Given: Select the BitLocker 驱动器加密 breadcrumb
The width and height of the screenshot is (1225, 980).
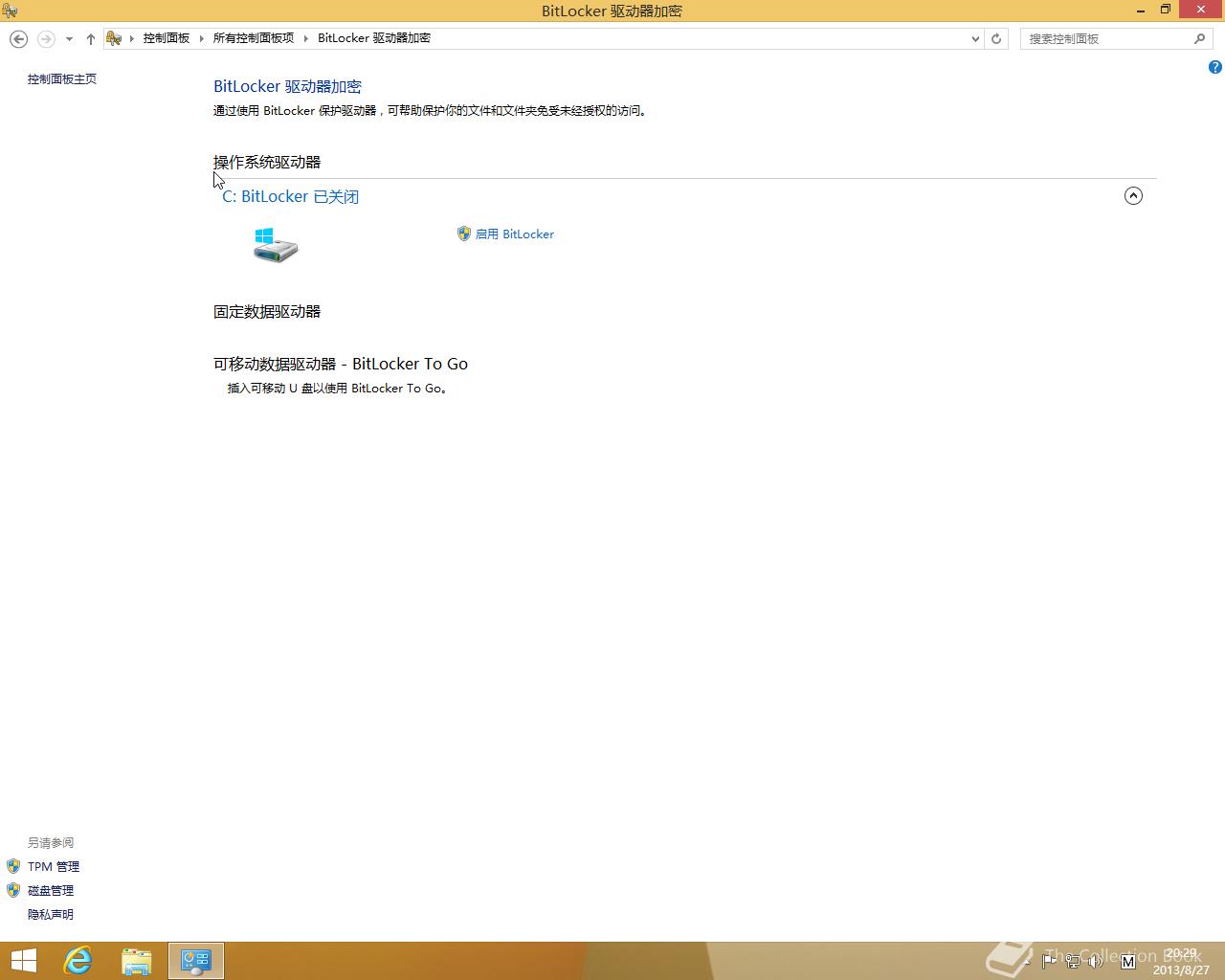Looking at the screenshot, I should [374, 38].
